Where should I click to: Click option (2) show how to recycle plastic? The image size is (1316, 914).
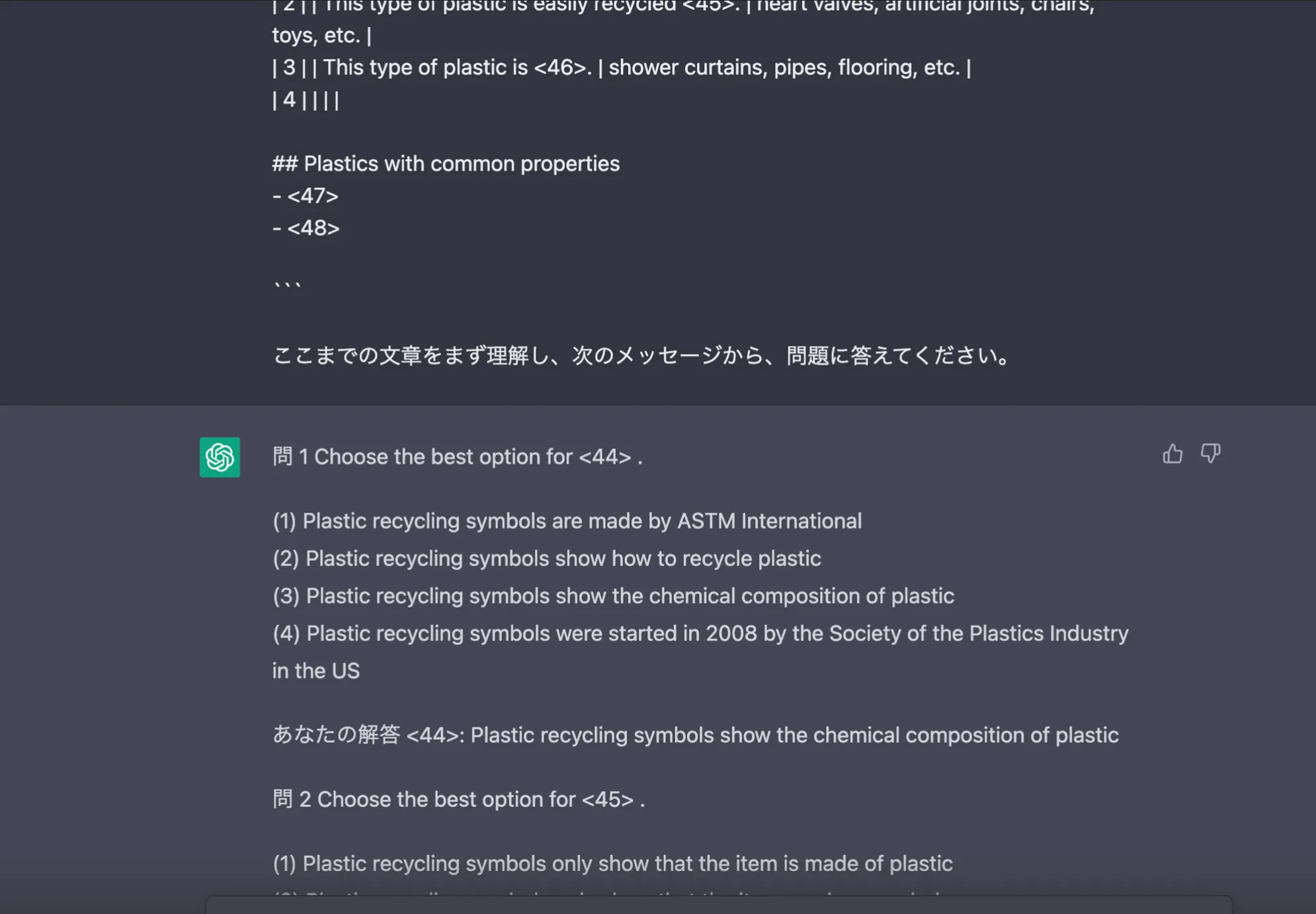pos(547,558)
